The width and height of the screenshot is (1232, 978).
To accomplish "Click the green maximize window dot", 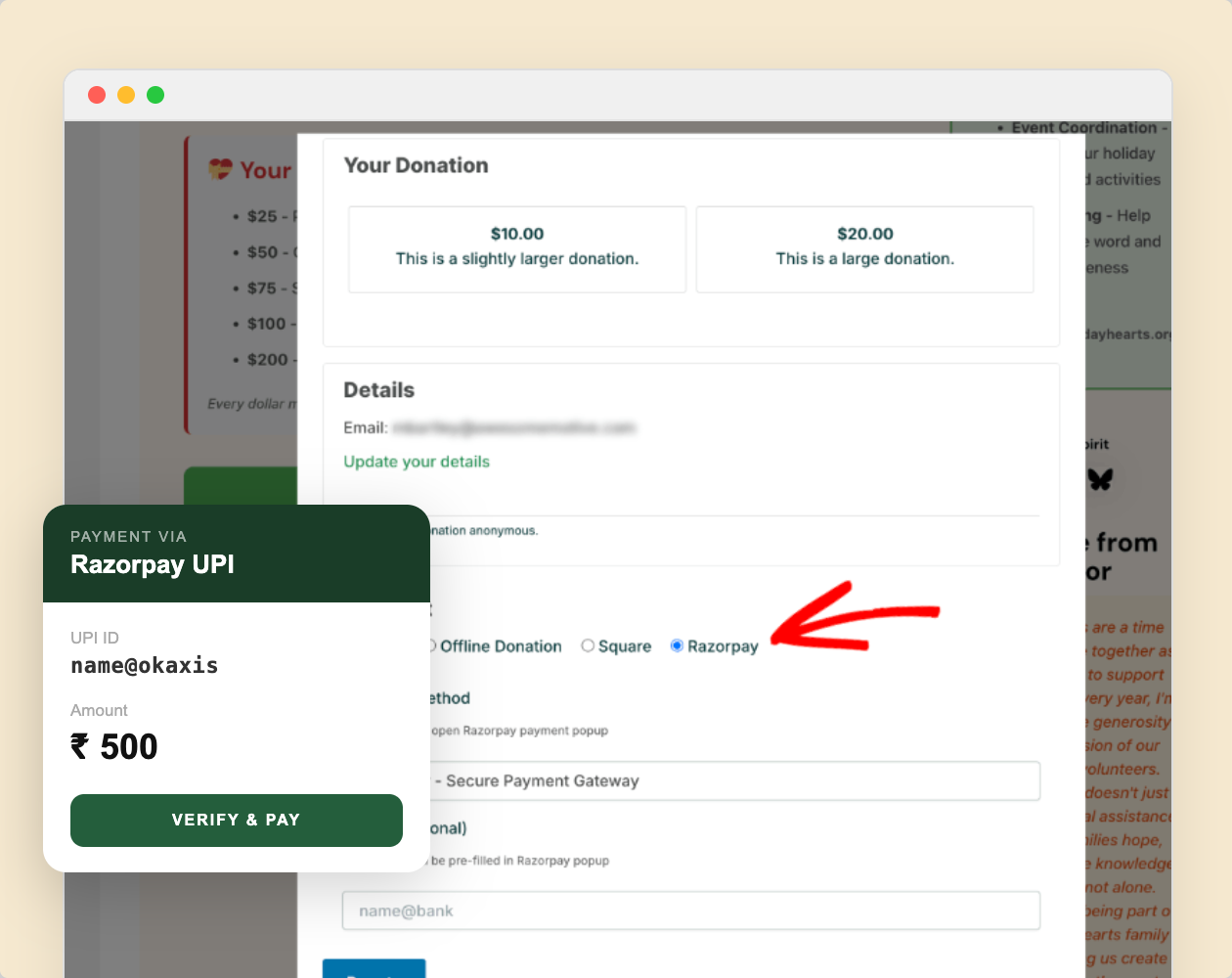I will tap(155, 95).
